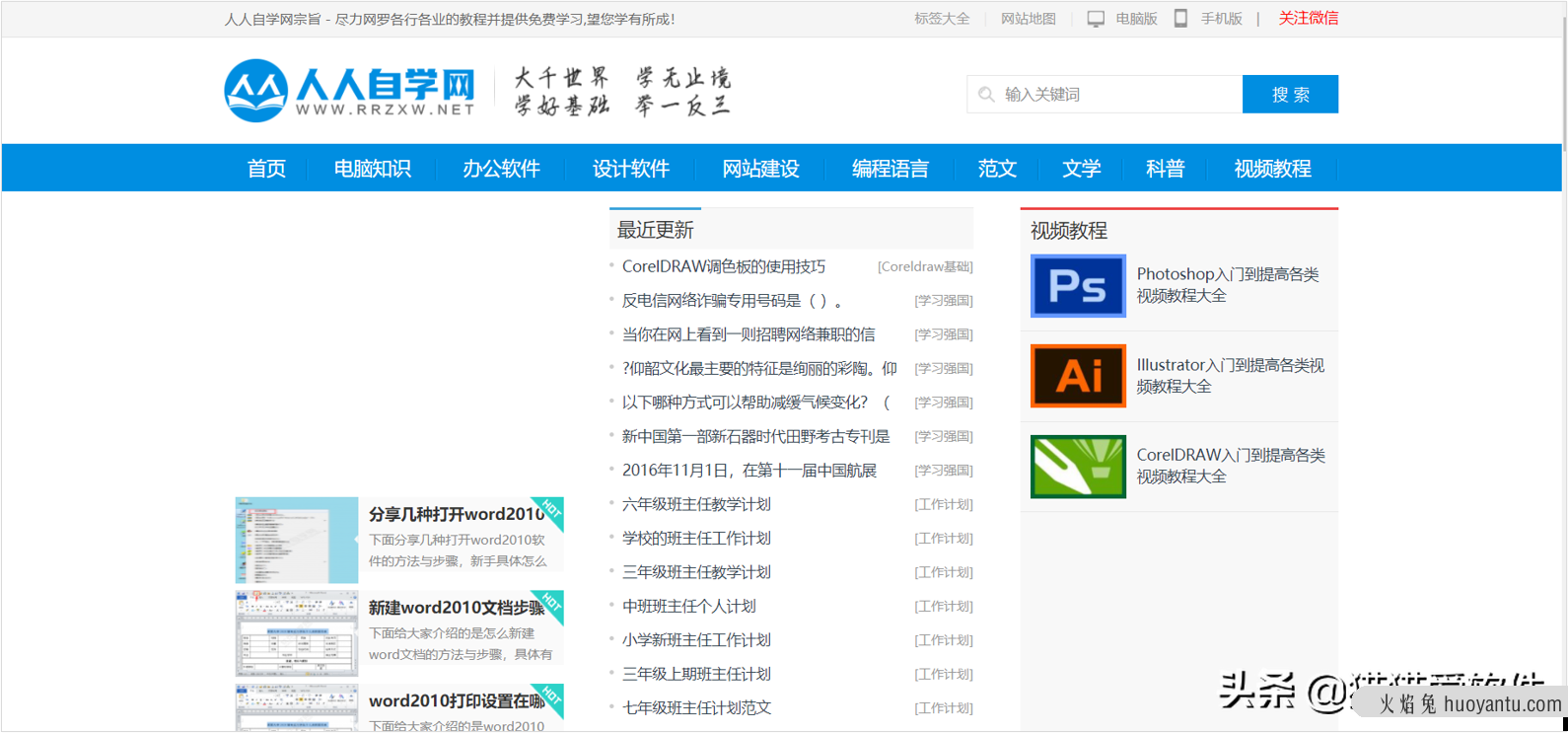The image size is (1568, 733).
Task: Open the 编程语言 navigation item
Action: click(891, 169)
